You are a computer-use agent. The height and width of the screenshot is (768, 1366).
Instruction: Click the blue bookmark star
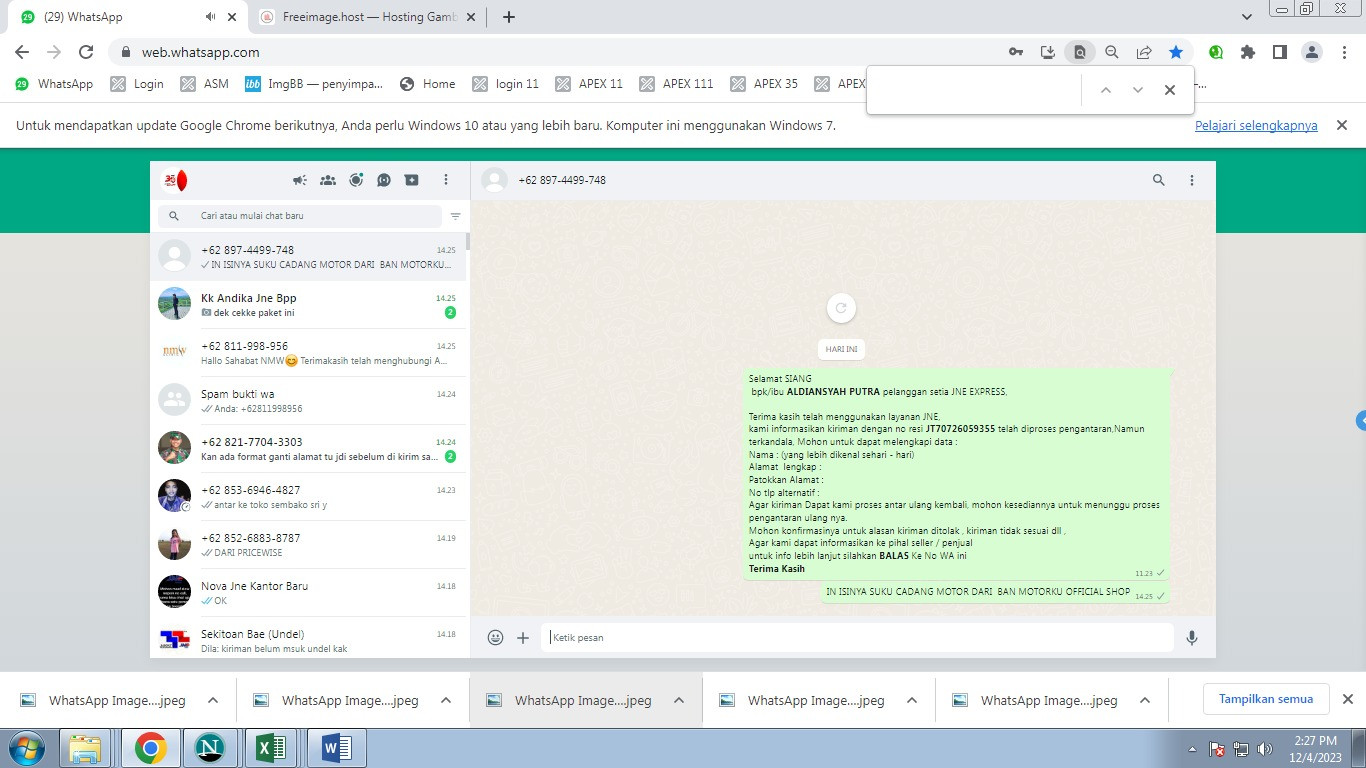coord(1176,52)
